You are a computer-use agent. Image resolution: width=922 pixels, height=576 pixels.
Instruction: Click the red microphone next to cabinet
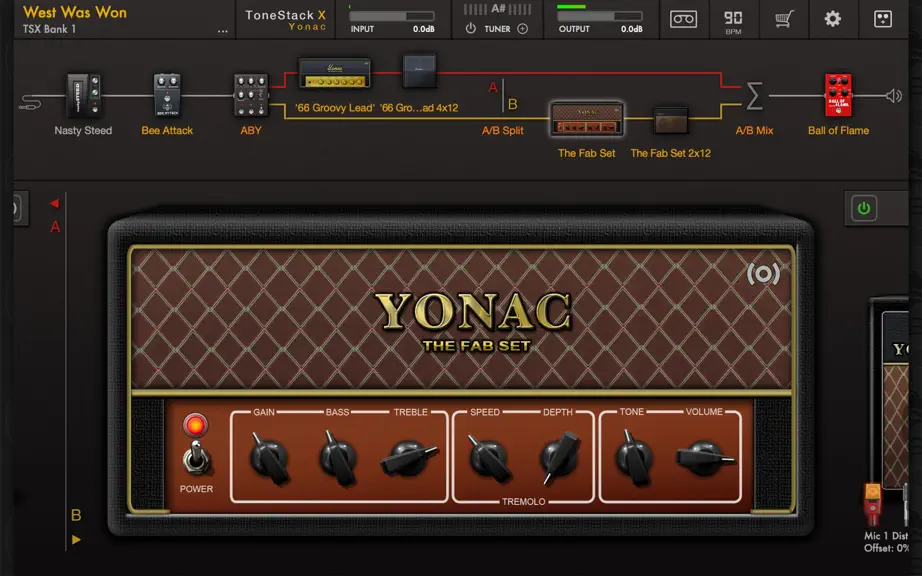[x=873, y=504]
